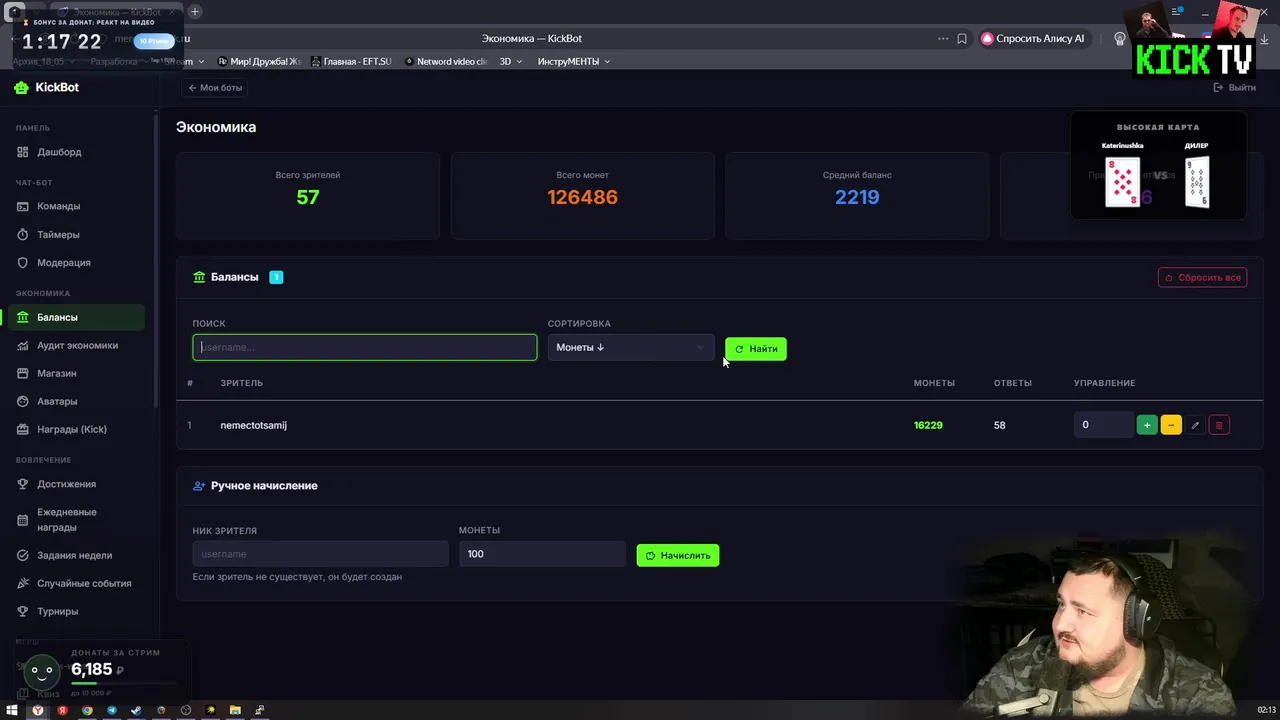Focus the Поиск username search field
Screen dimensions: 1280x720
pyautogui.click(x=365, y=347)
